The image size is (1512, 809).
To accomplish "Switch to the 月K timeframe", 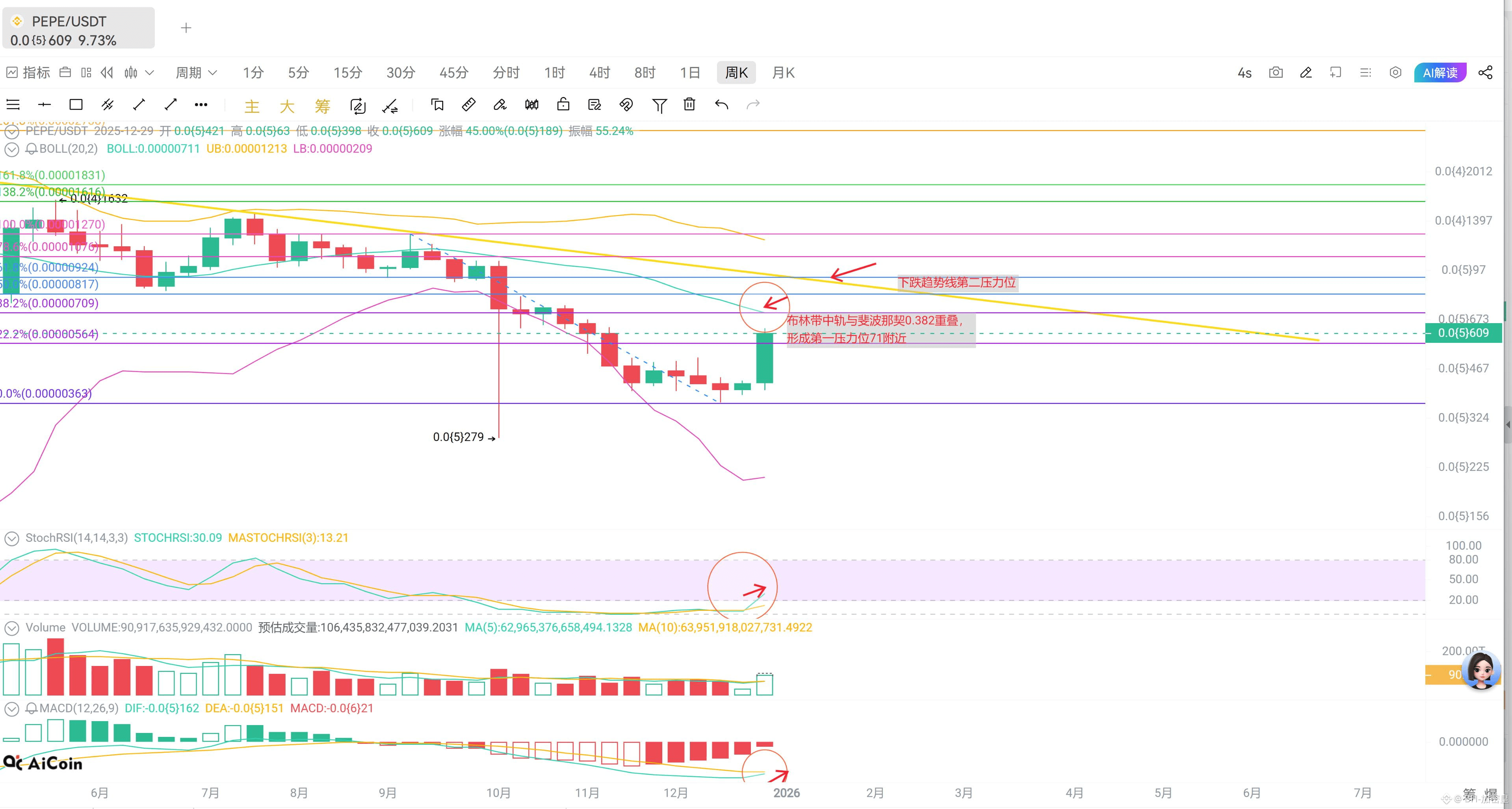I will (x=783, y=73).
